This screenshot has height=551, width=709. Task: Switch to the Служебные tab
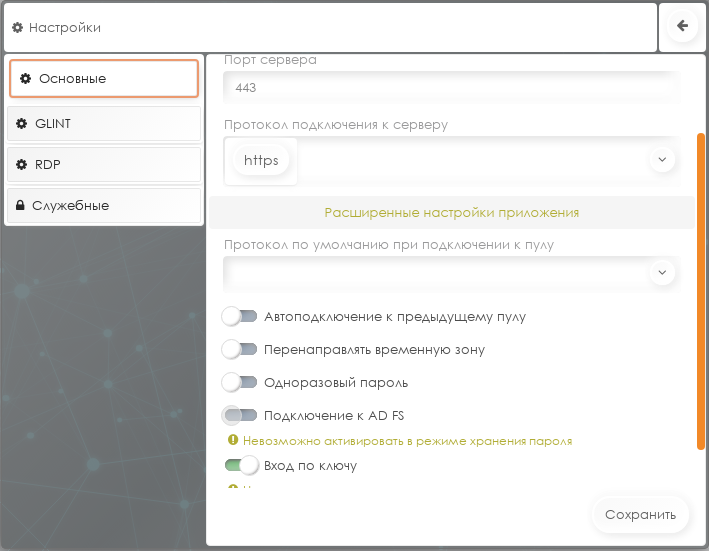pyautogui.click(x=104, y=206)
